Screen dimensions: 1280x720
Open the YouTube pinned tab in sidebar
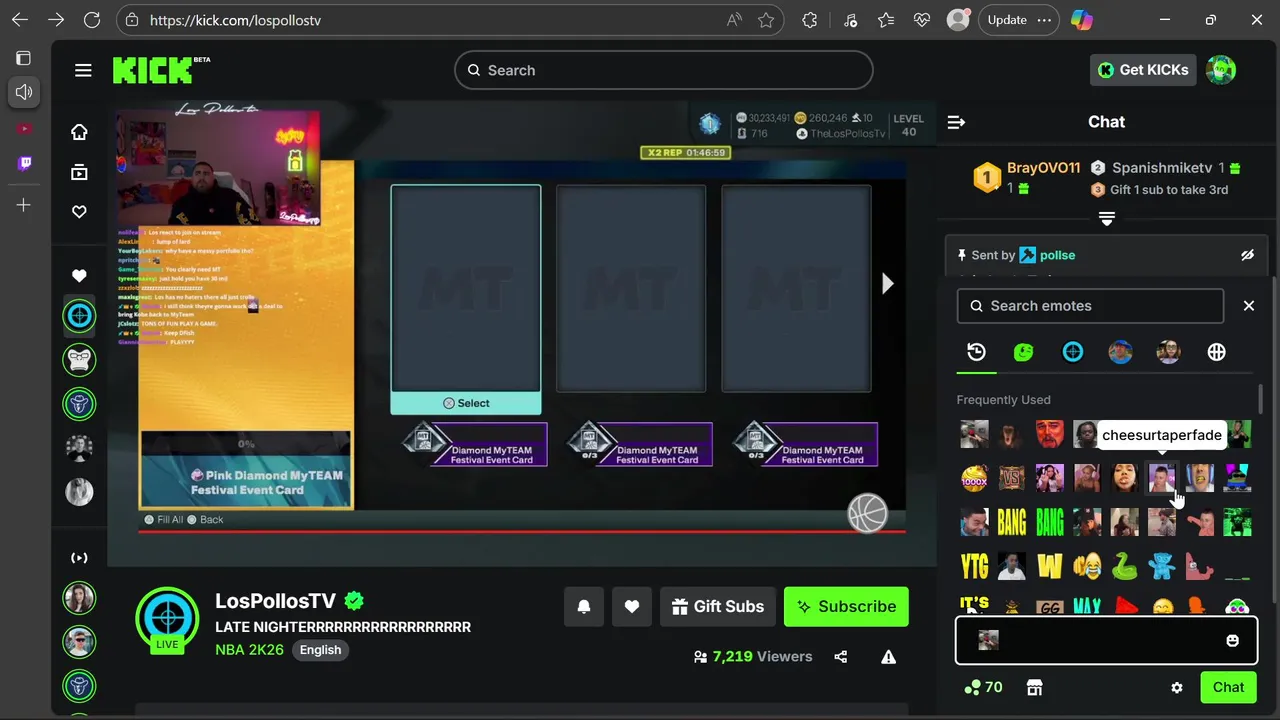[x=24, y=128]
